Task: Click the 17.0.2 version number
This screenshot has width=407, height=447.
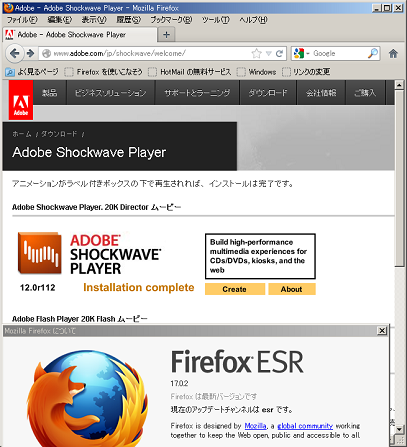Action: click(x=179, y=383)
